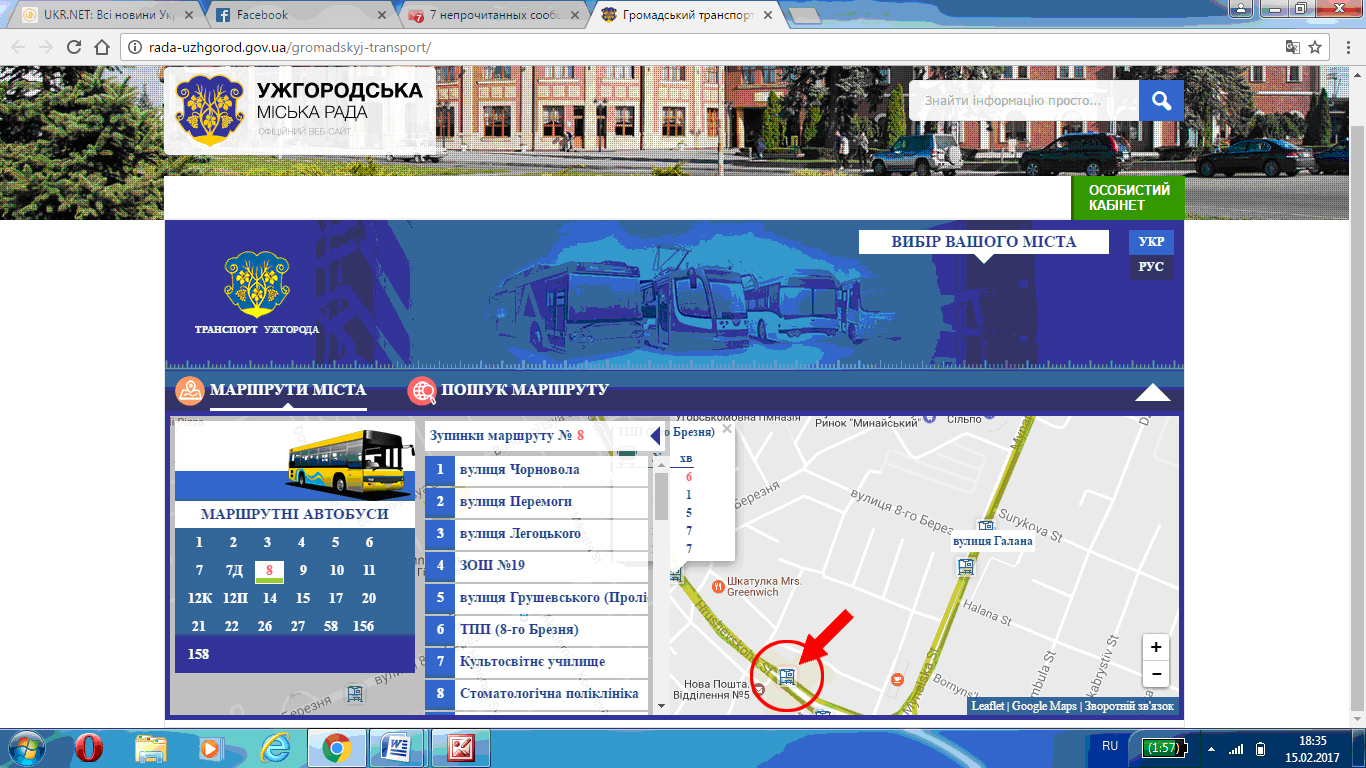Switch language to РУС
1366x768 pixels.
(x=1151, y=267)
